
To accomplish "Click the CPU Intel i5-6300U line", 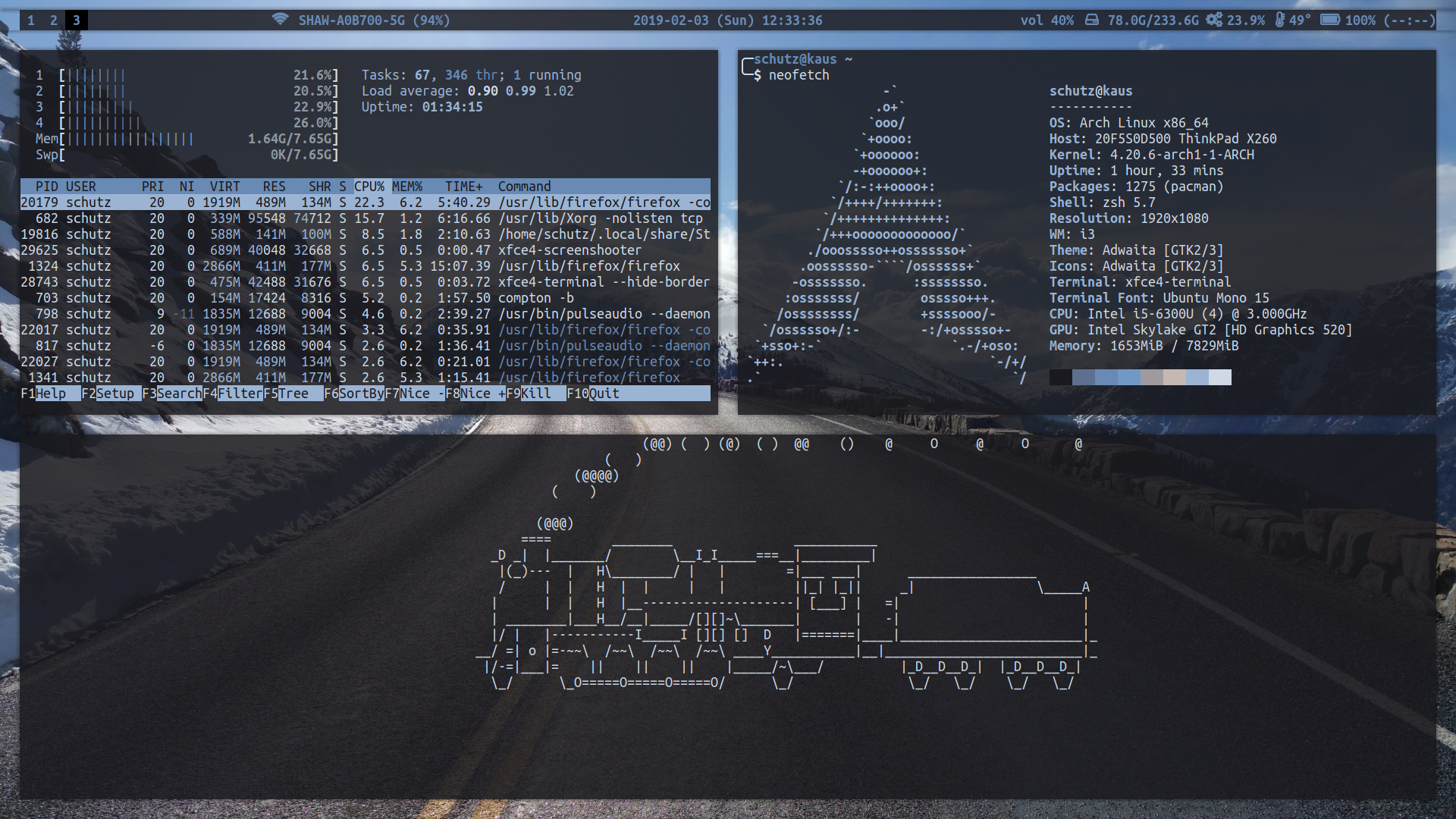I will [1178, 314].
